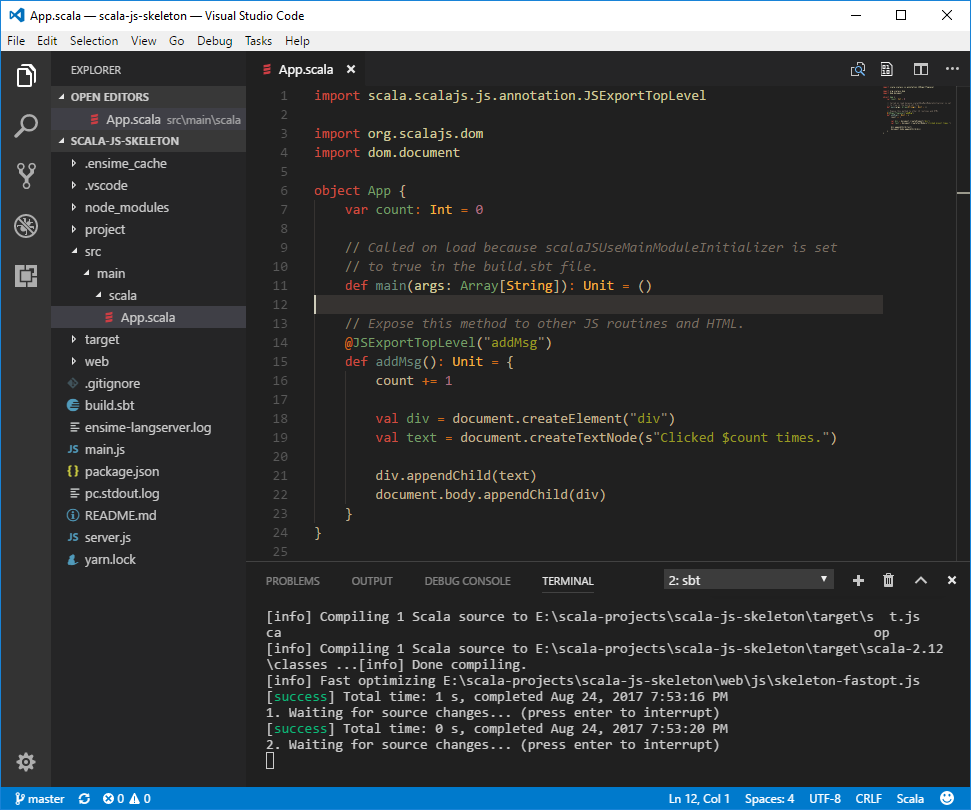Split the editor with the split icon
This screenshot has height=810, width=971.
point(921,69)
